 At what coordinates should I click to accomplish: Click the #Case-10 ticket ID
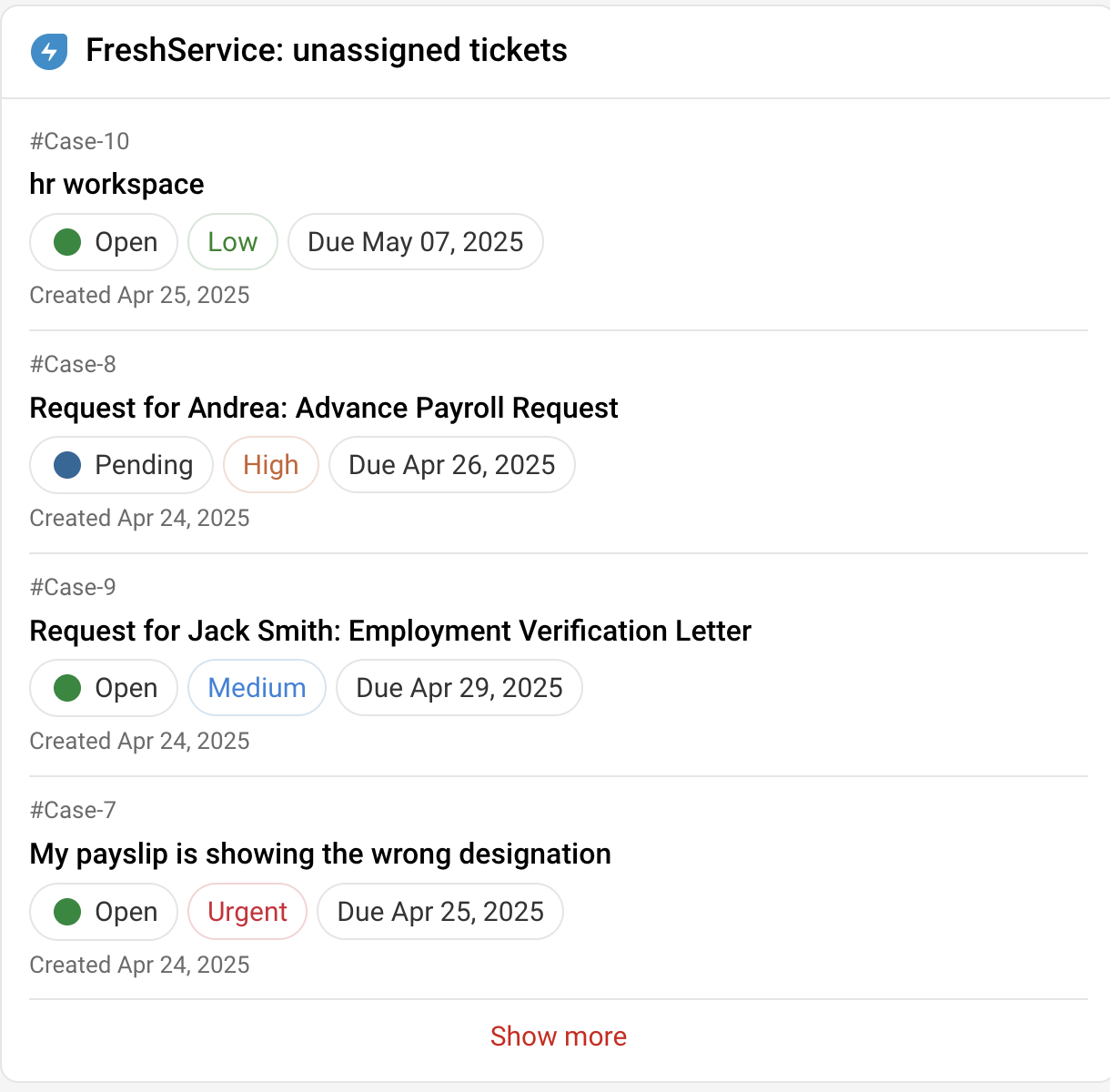click(79, 141)
